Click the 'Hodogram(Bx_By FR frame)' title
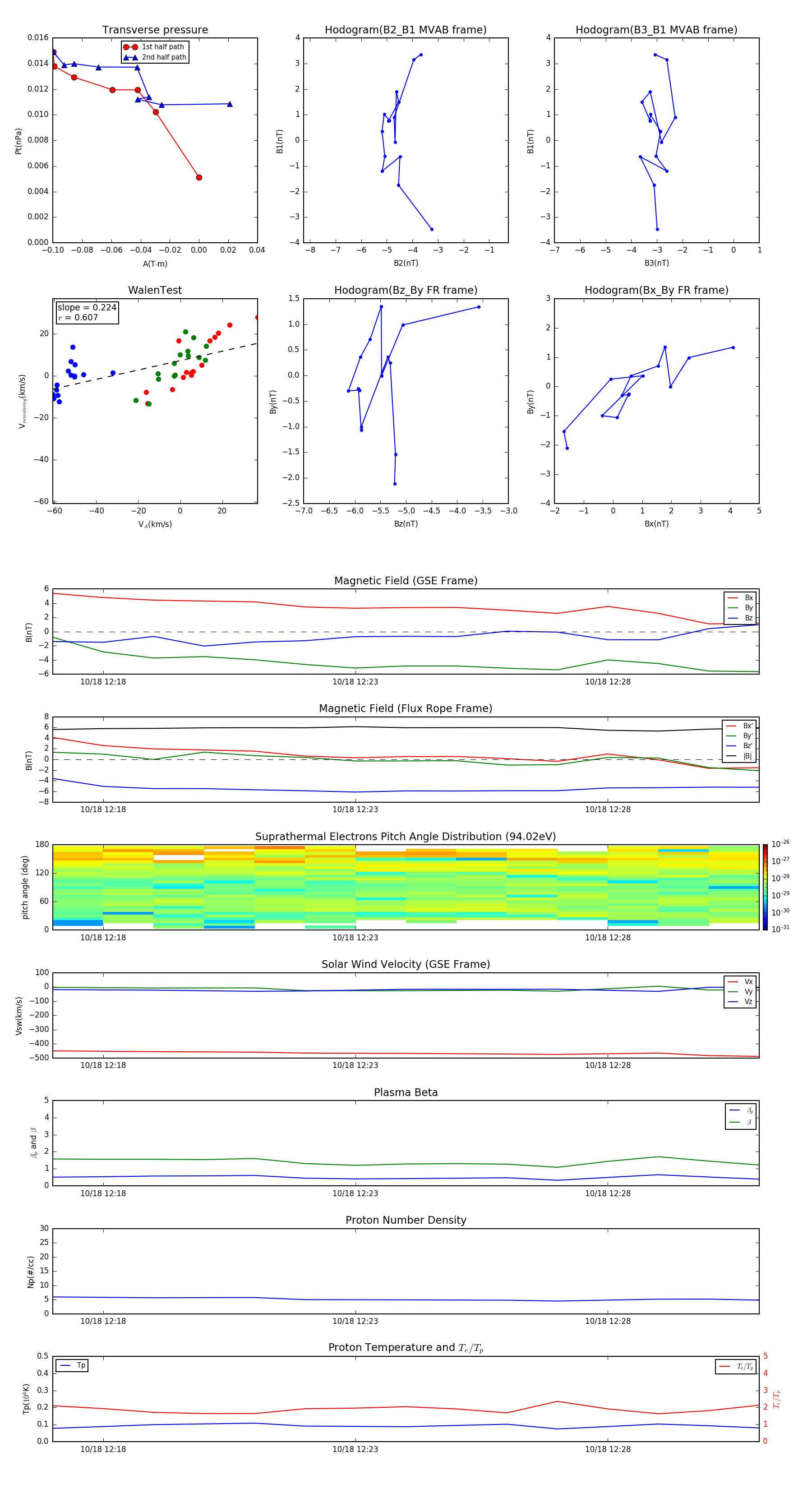This screenshot has height=1489, width=812. pos(656,290)
